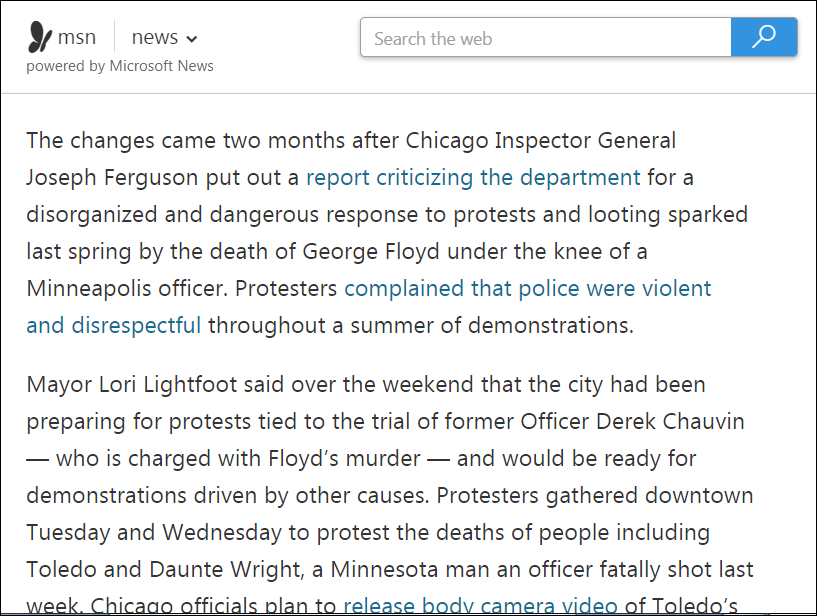The image size is (817, 616).
Task: Click the 'msn' wordmark text
Action: tap(78, 38)
